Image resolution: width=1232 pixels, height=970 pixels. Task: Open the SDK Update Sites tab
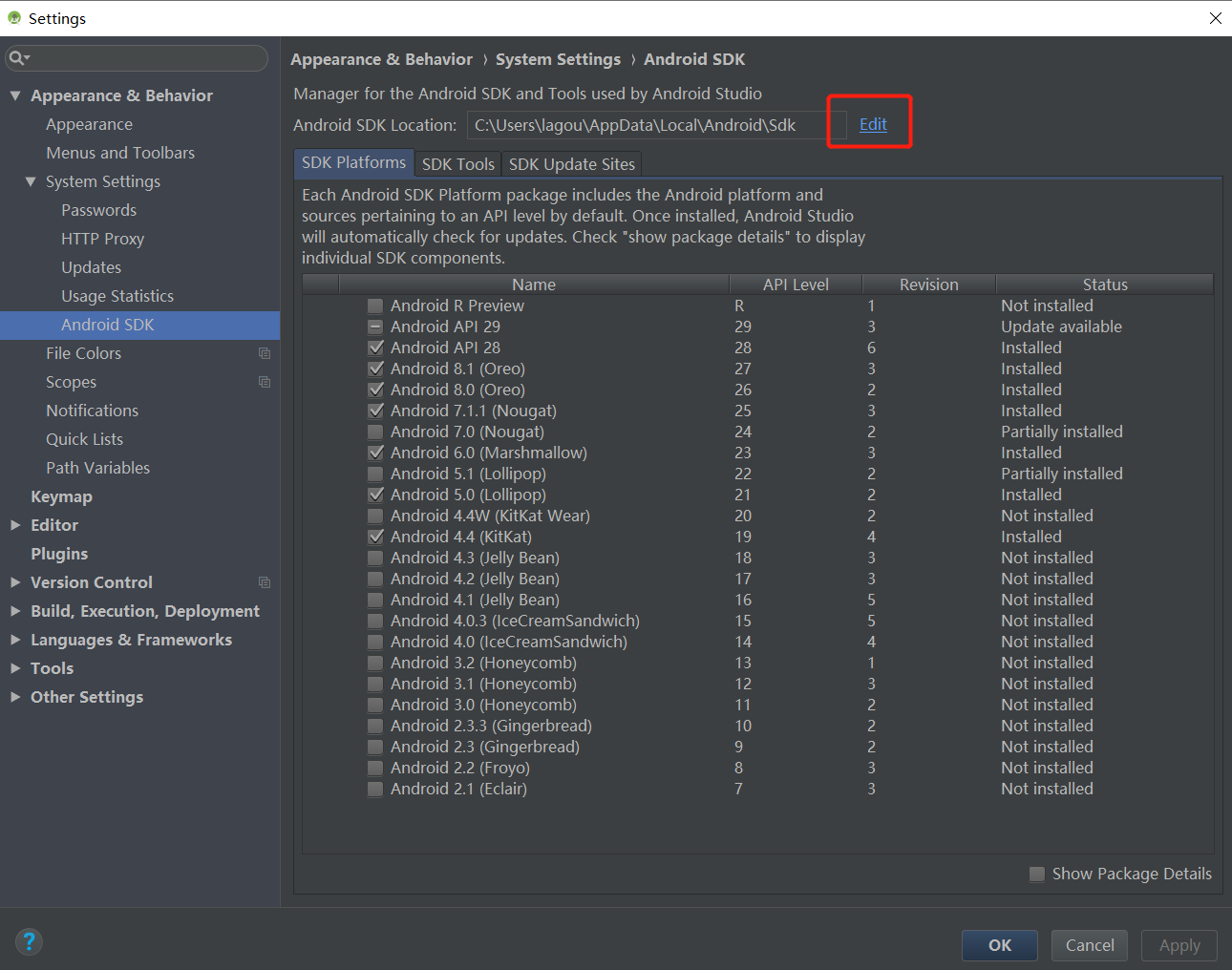point(571,163)
